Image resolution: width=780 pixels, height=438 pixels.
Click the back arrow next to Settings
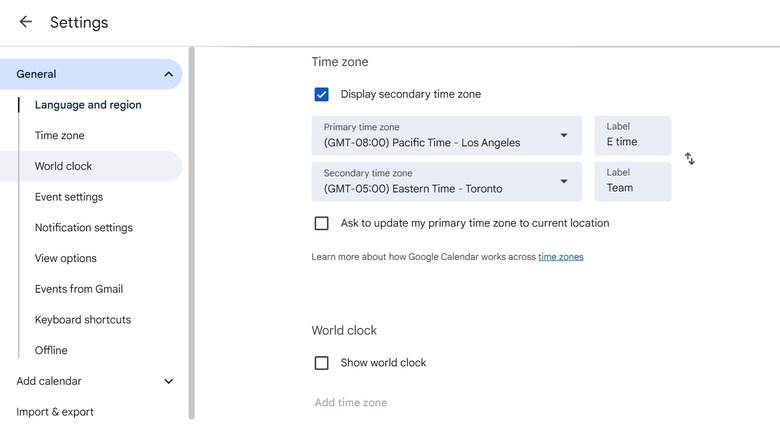point(25,22)
